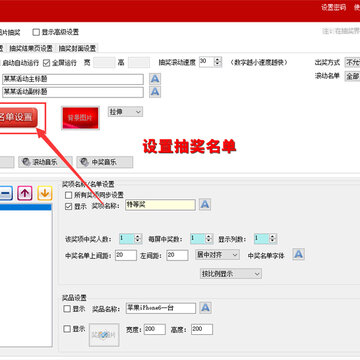Open the 中奖名单字体 font icon

[x=299, y=254]
